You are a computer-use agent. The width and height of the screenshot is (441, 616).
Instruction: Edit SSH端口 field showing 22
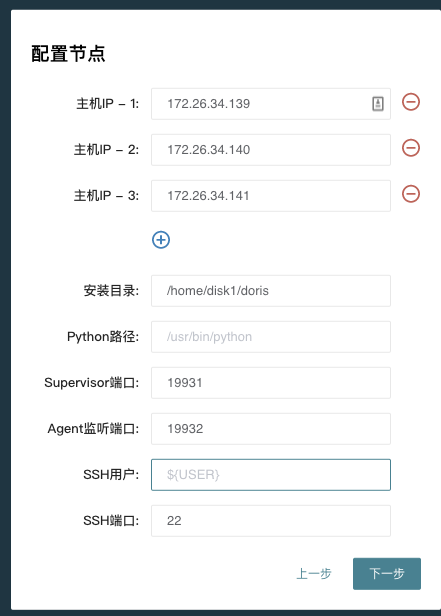(271, 521)
